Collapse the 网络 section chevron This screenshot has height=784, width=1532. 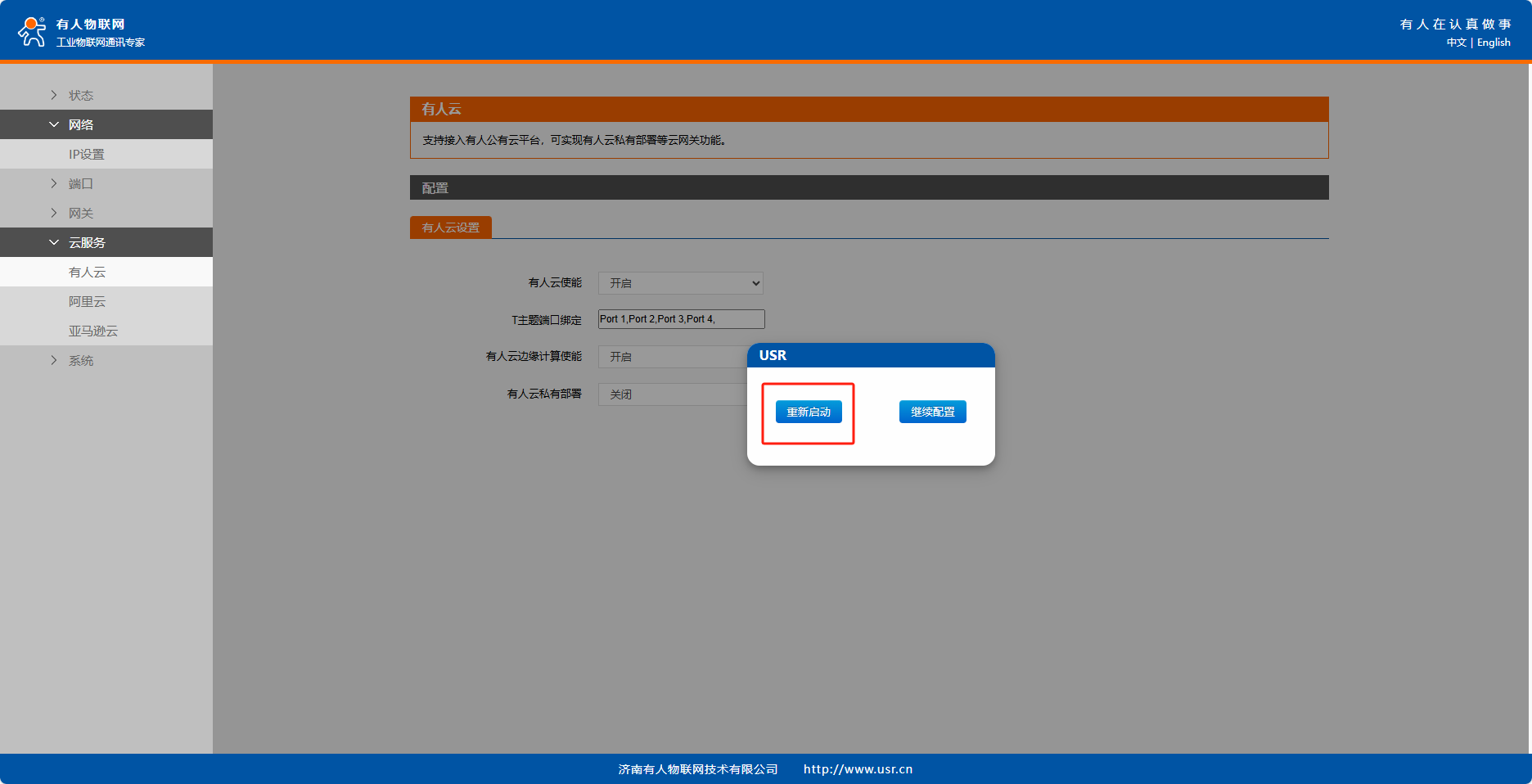(x=54, y=124)
